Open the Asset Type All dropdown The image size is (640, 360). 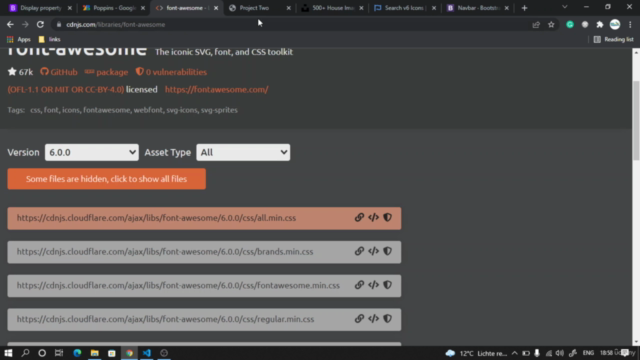click(243, 152)
